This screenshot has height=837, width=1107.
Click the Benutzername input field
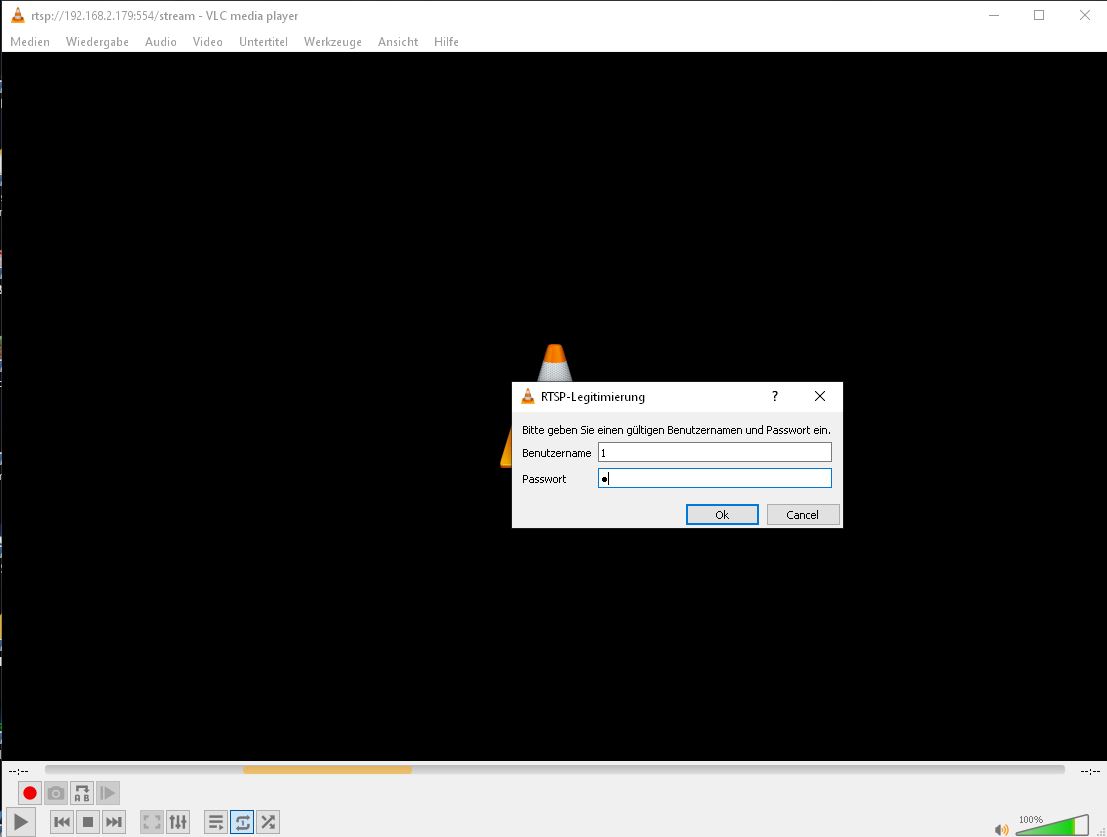[x=714, y=453]
